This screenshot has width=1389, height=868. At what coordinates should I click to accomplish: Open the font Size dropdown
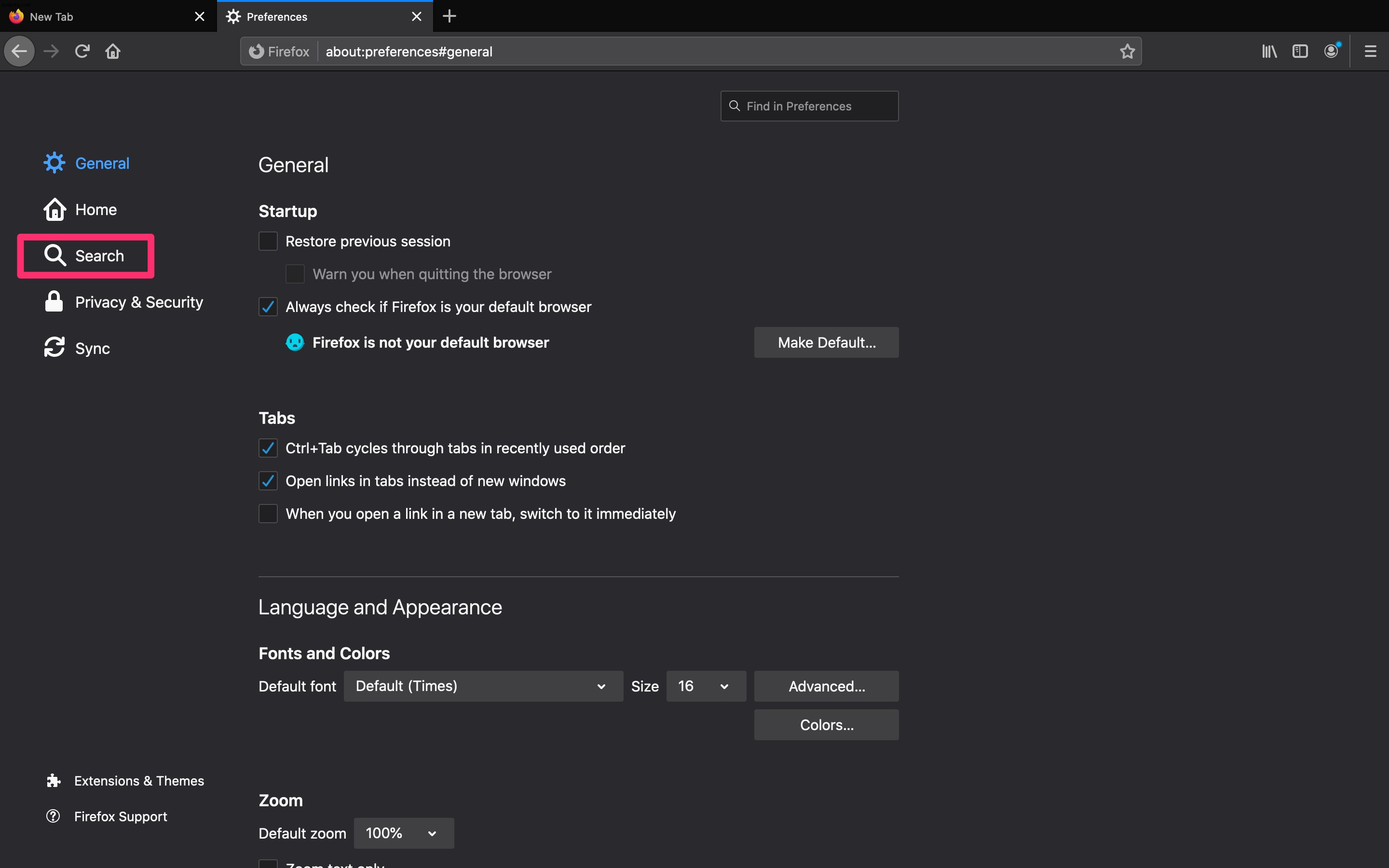pos(706,686)
